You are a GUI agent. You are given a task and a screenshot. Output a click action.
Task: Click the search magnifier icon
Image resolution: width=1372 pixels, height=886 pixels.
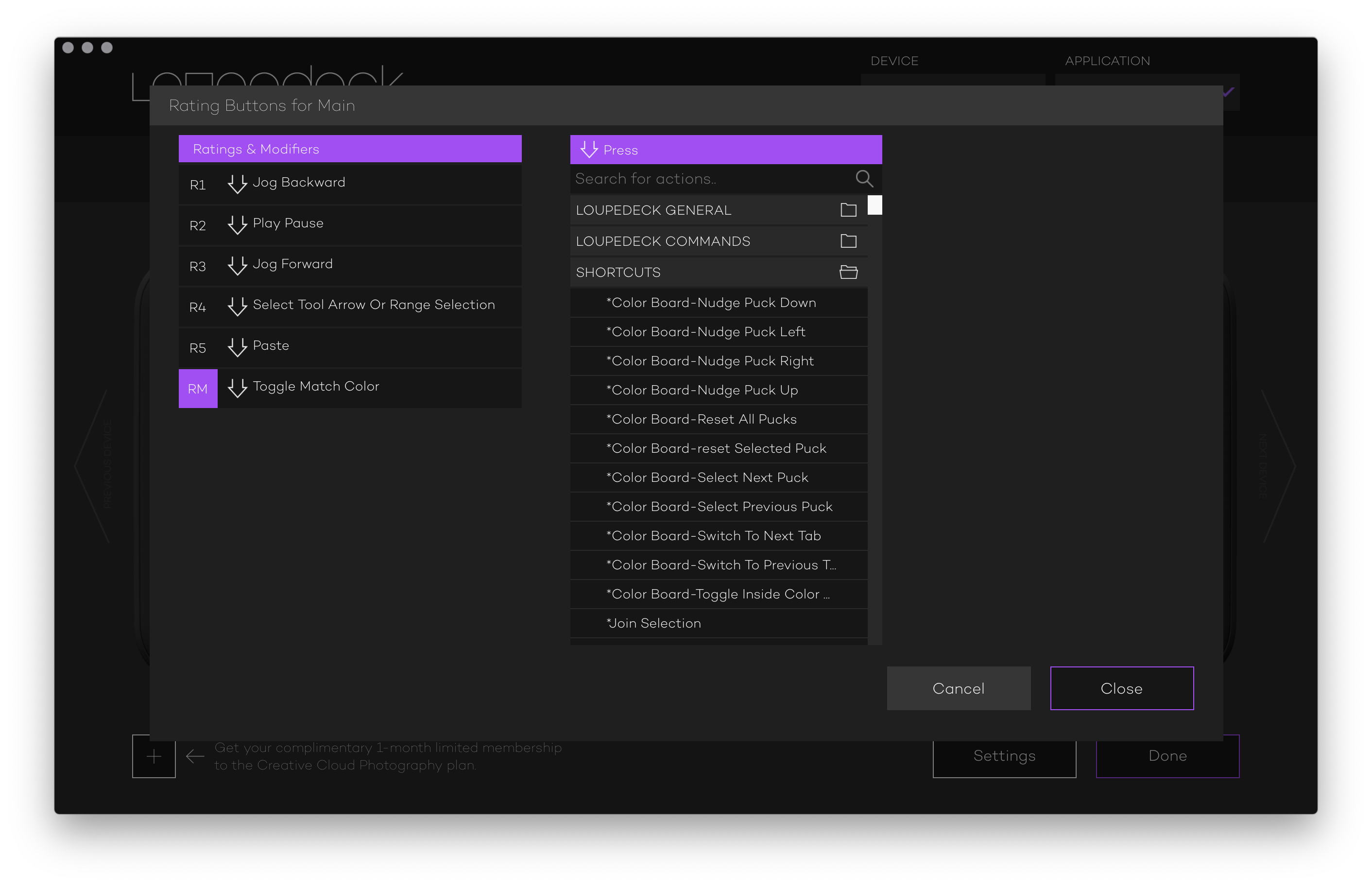click(863, 179)
